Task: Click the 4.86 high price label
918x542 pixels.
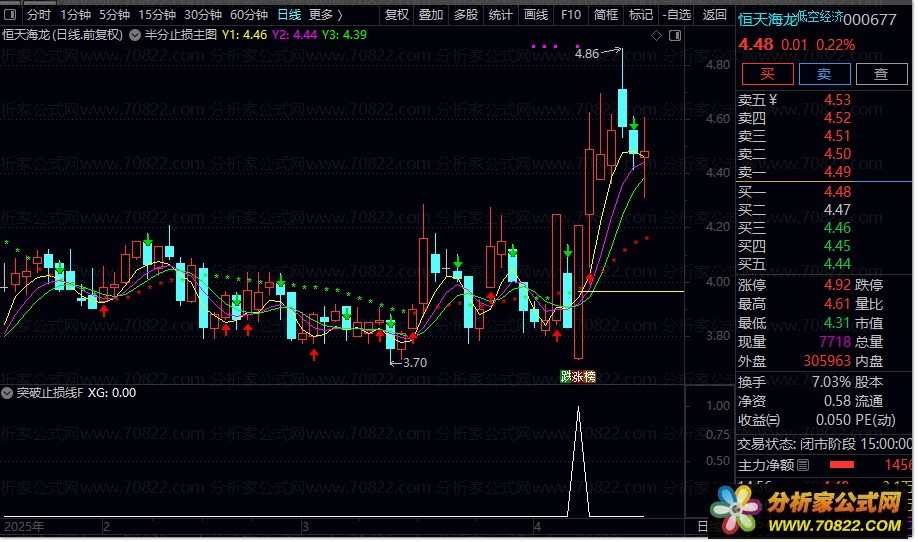Action: click(x=587, y=54)
